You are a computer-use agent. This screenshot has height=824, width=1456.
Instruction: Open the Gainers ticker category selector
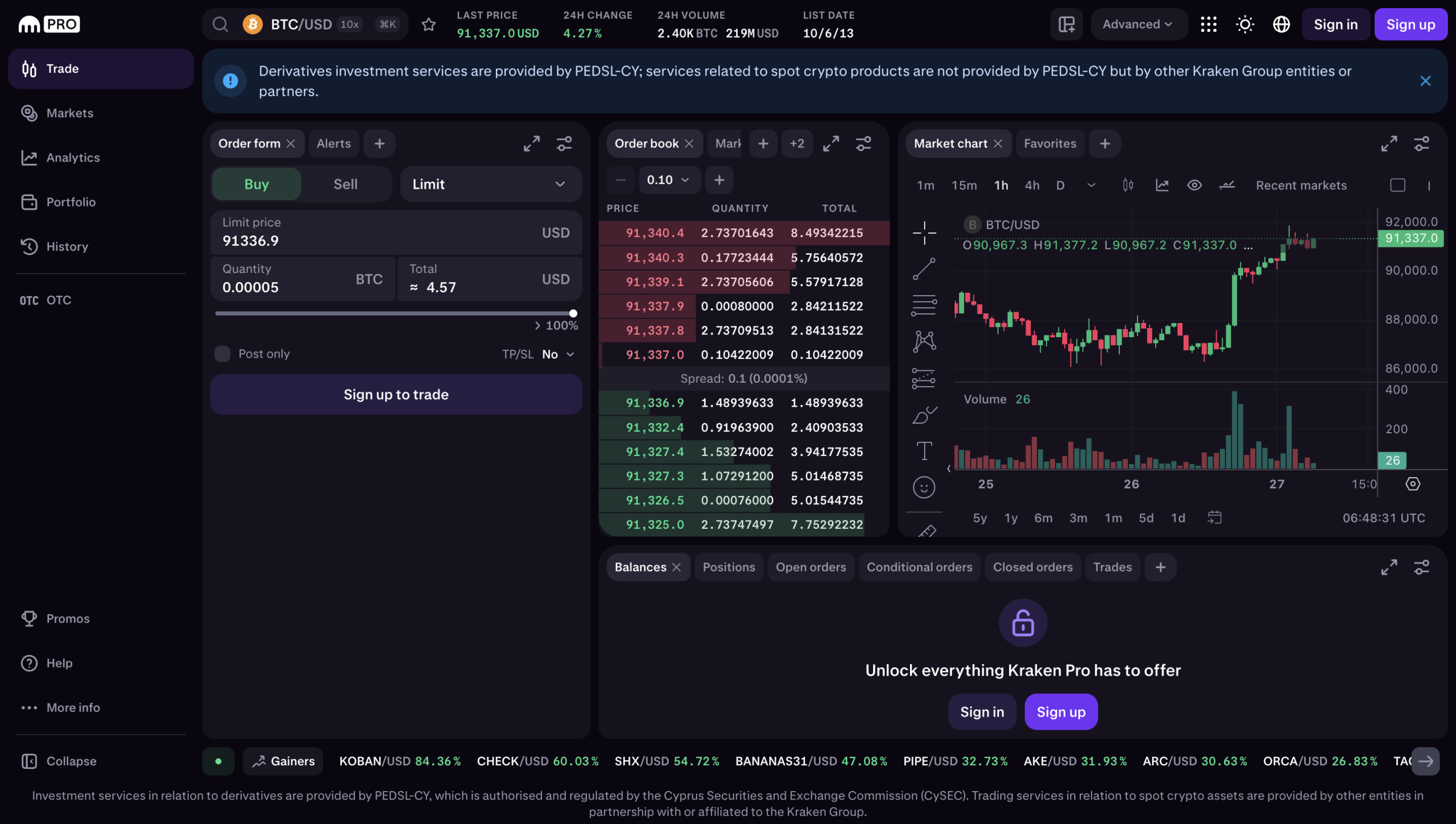click(283, 761)
